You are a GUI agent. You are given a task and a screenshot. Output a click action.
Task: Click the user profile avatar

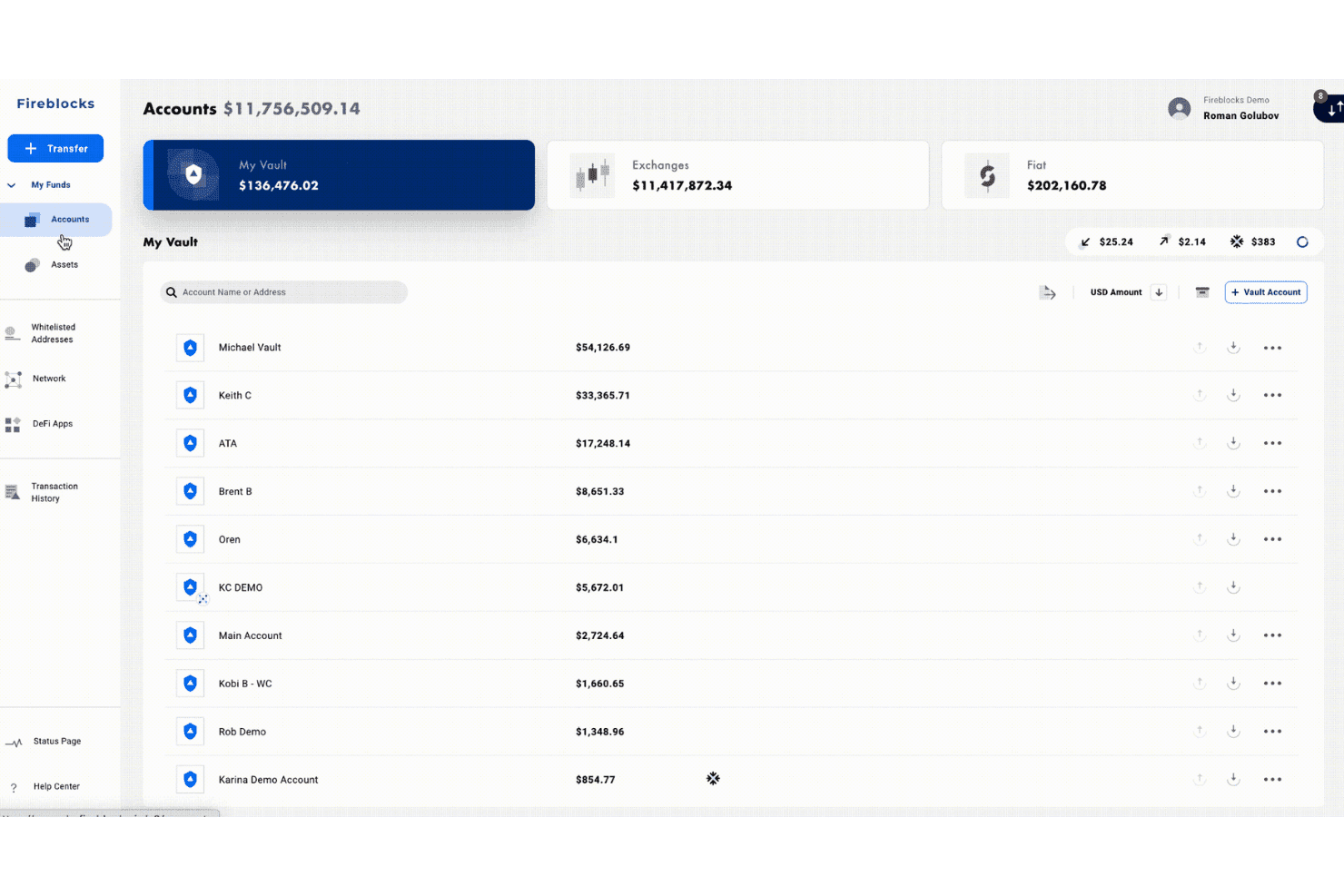[x=1180, y=109]
